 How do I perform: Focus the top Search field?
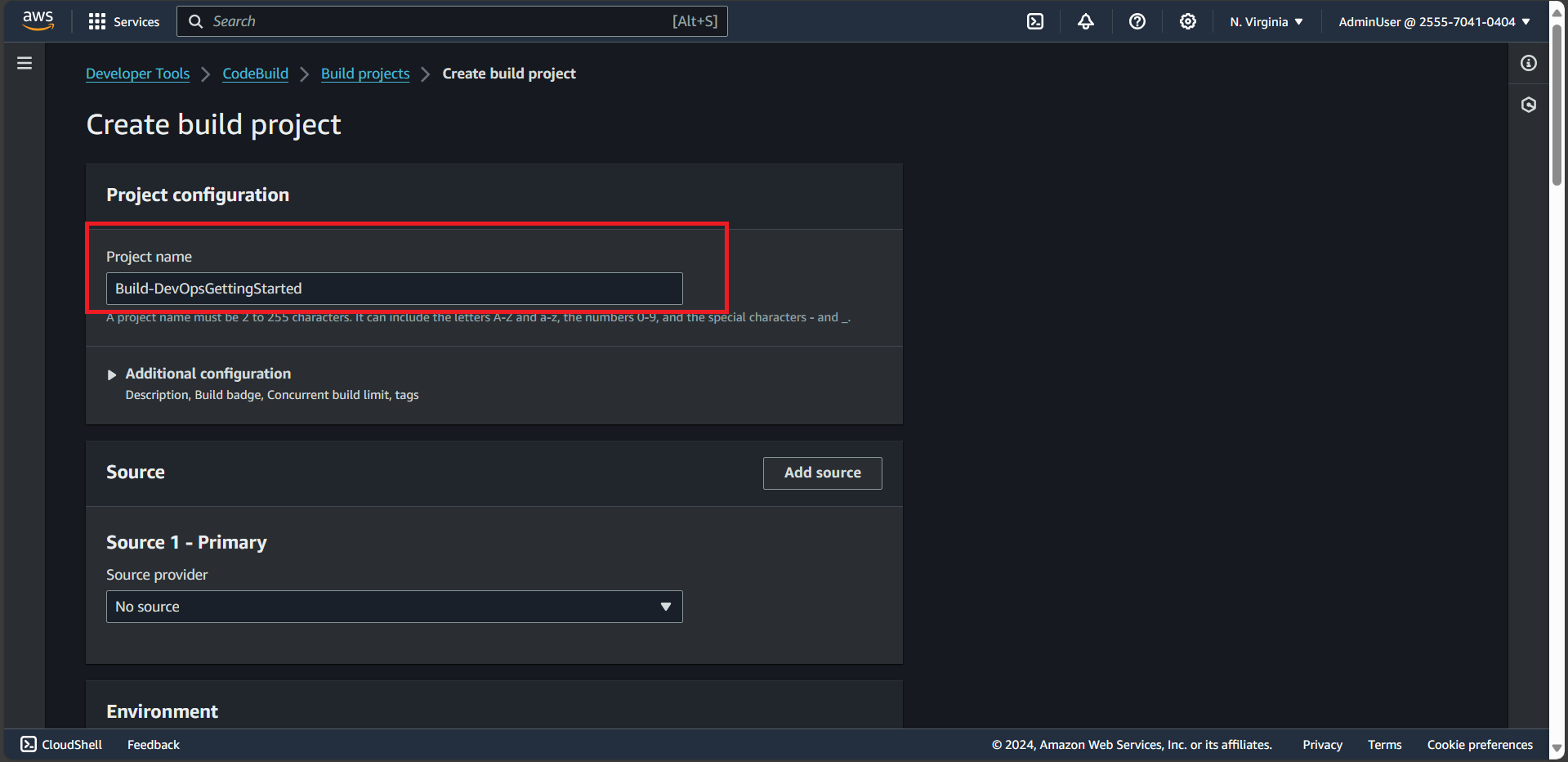click(452, 21)
